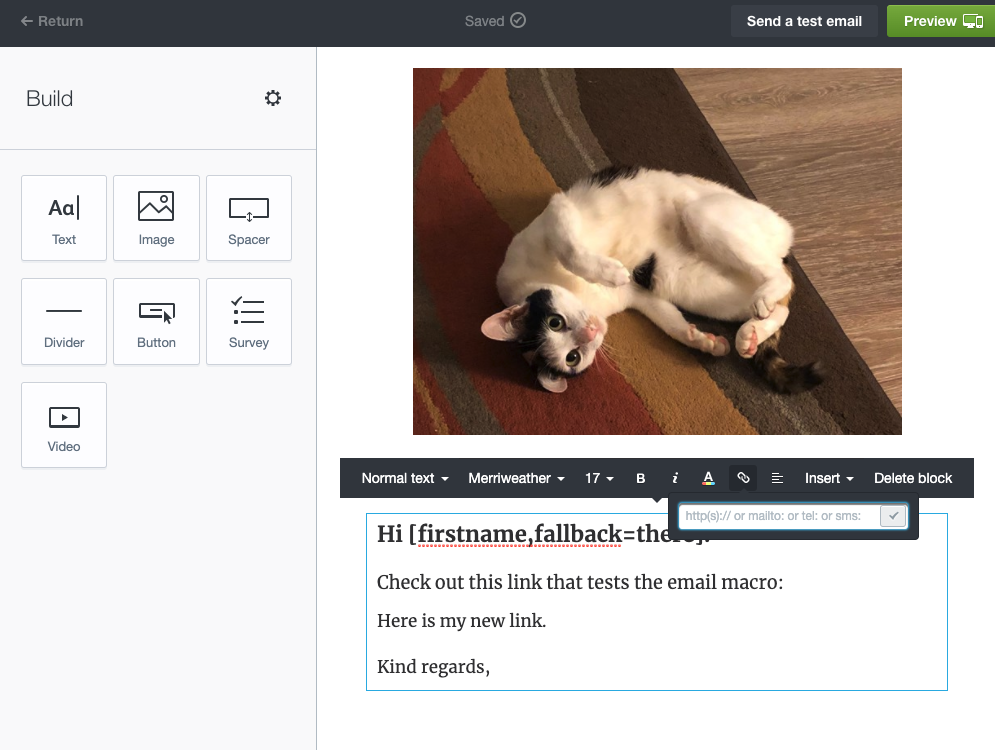Toggle bold formatting
The height and width of the screenshot is (750, 995).
(641, 478)
